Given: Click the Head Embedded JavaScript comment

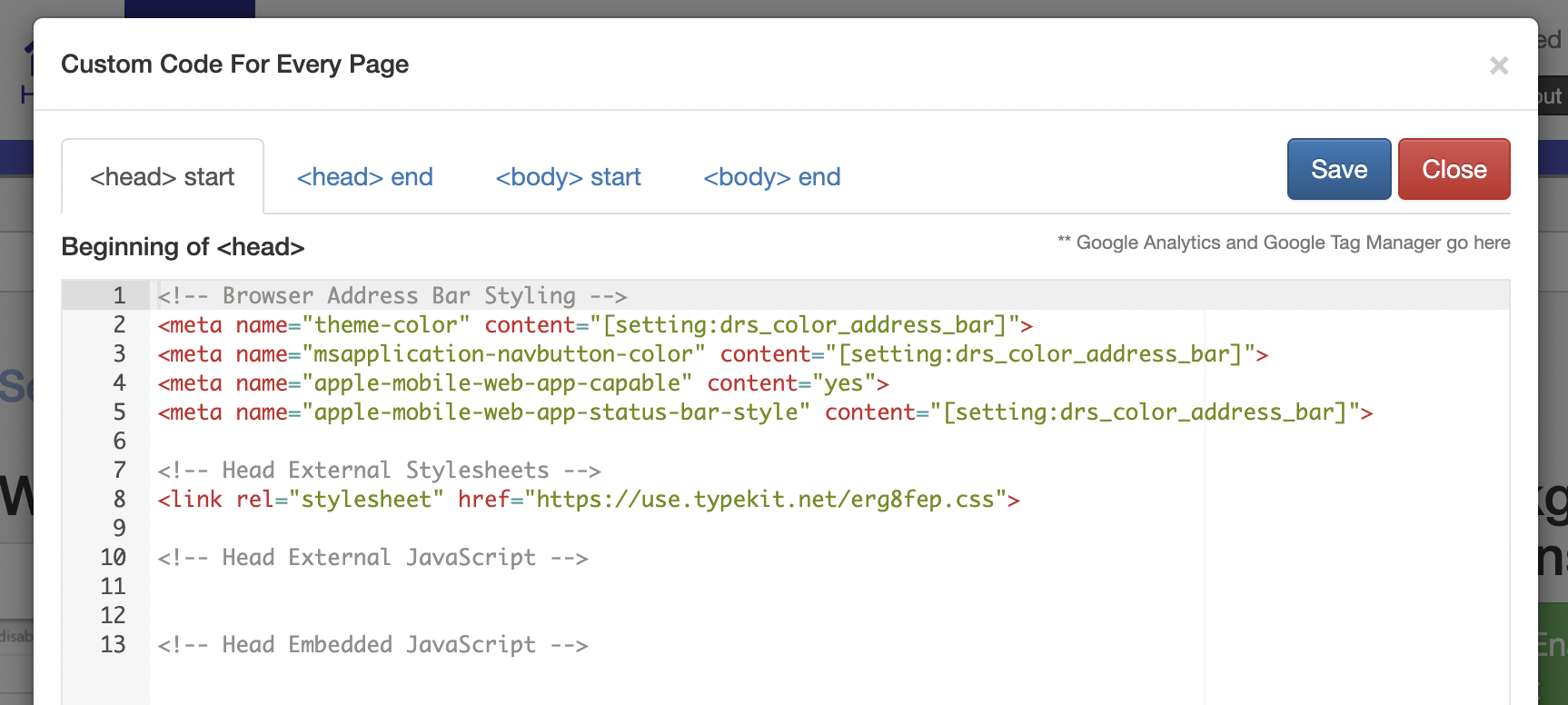Looking at the screenshot, I should tap(372, 645).
